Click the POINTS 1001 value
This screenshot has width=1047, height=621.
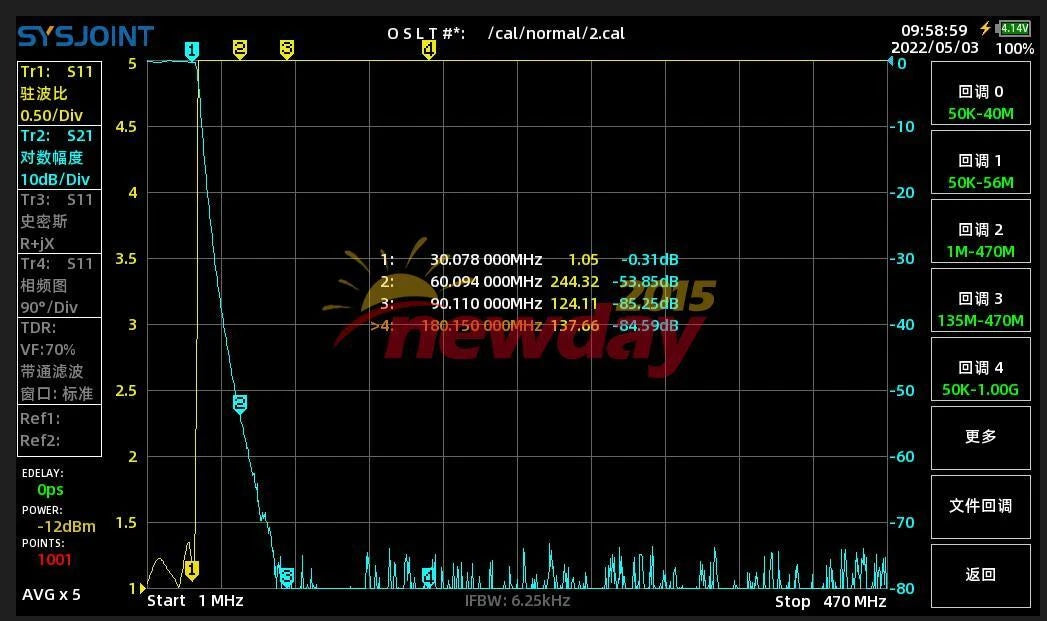pos(54,560)
